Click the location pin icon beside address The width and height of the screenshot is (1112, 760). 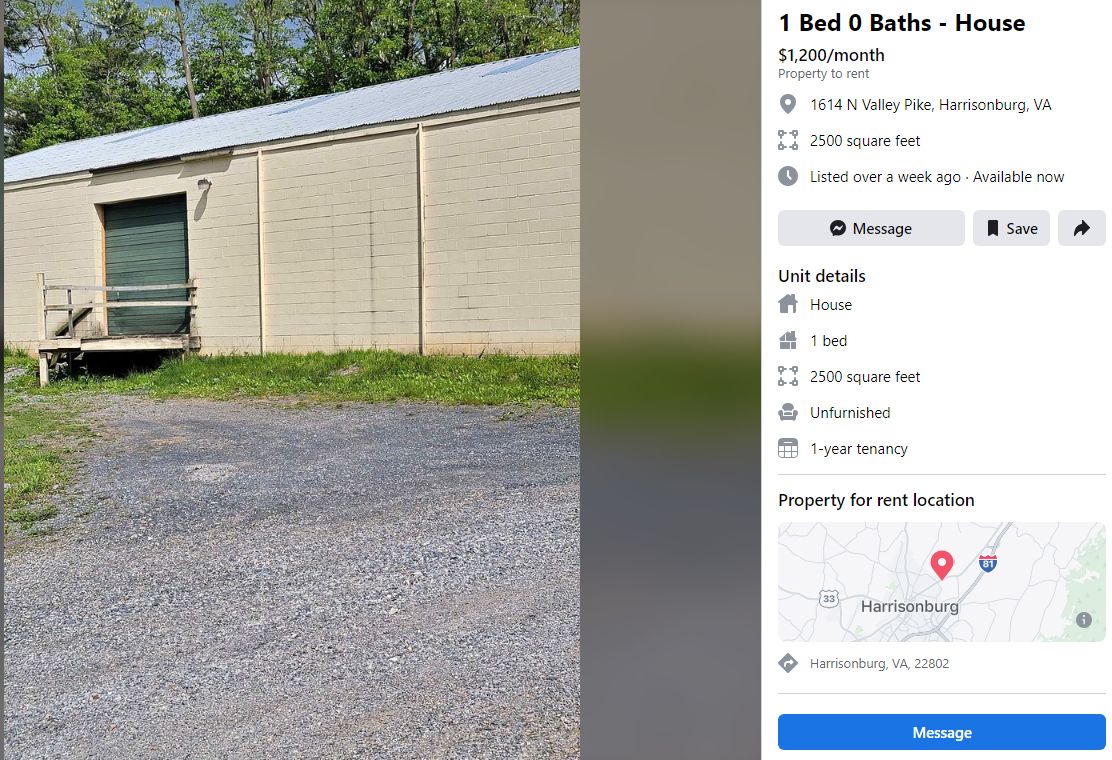[787, 104]
